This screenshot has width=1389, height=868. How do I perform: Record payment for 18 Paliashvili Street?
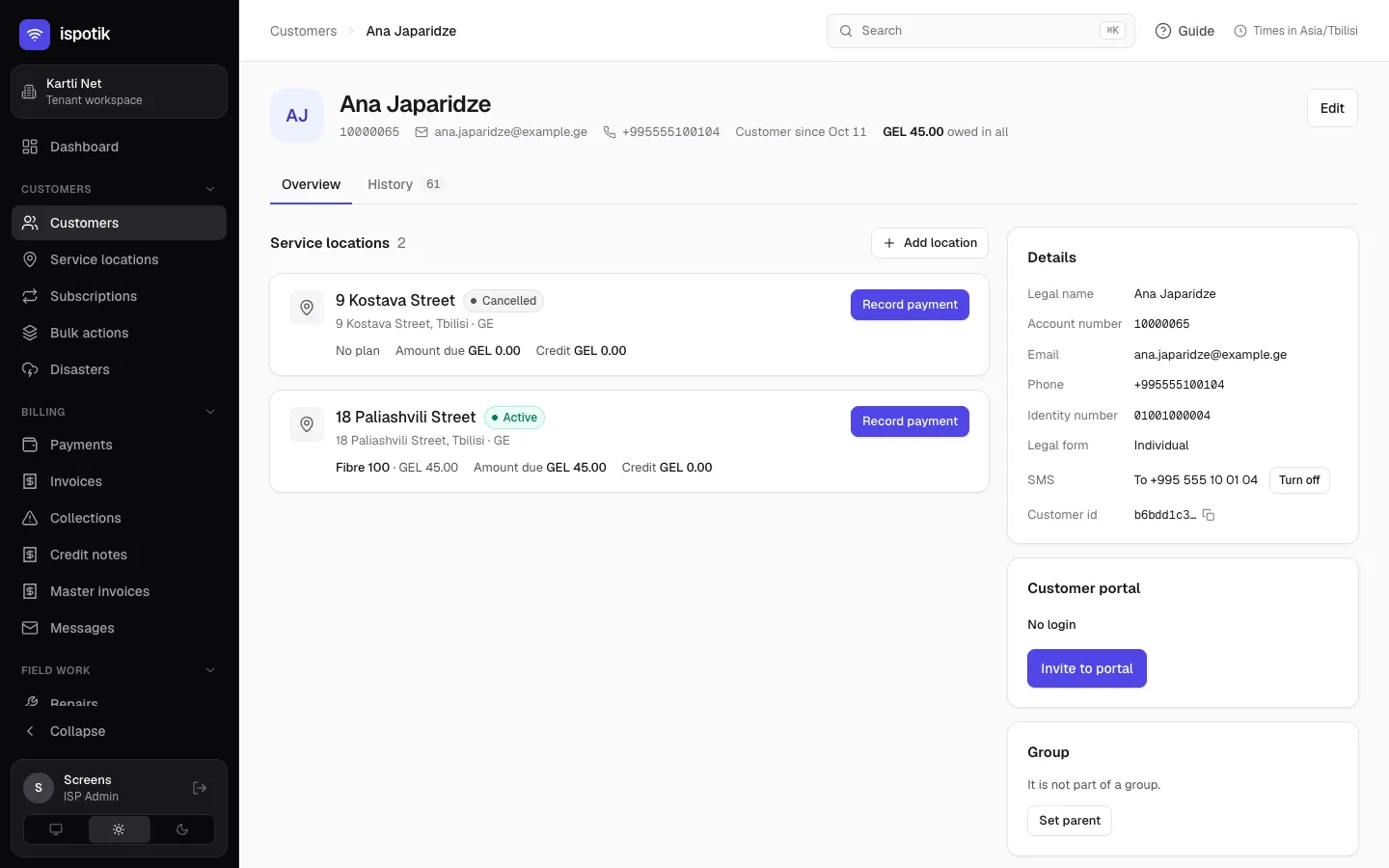910,421
